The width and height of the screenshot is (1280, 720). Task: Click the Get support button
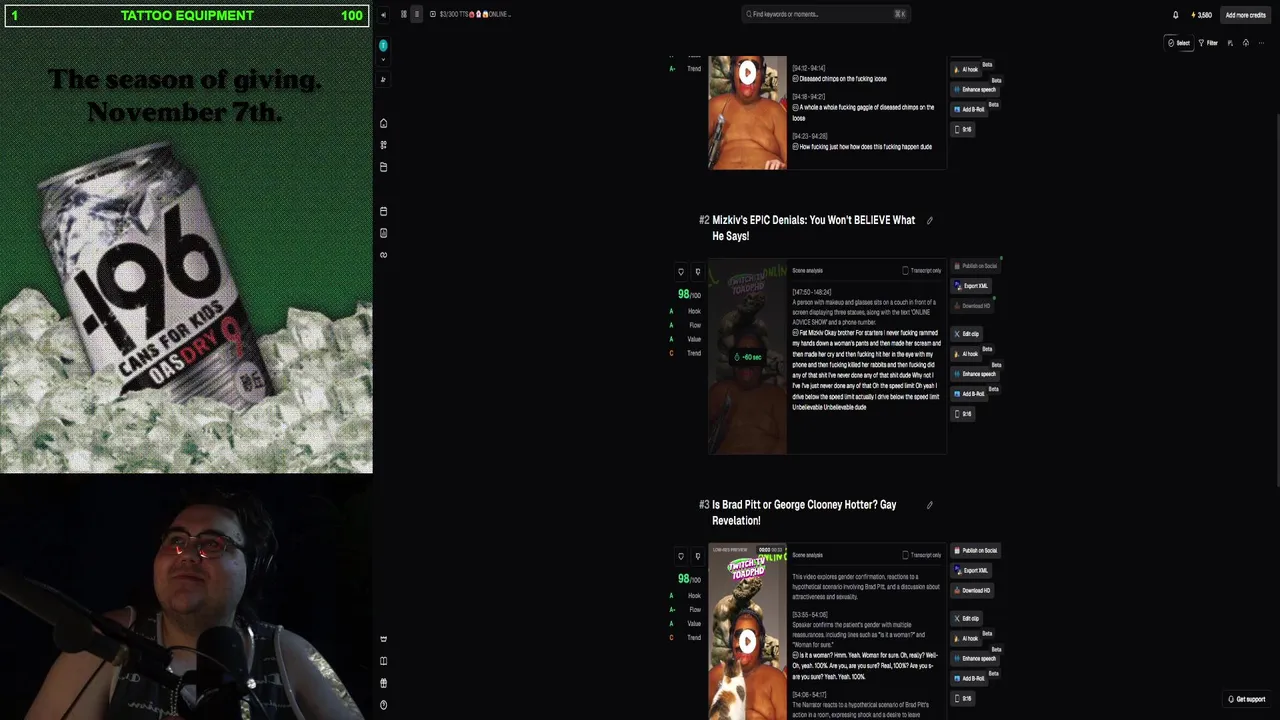tap(1247, 699)
